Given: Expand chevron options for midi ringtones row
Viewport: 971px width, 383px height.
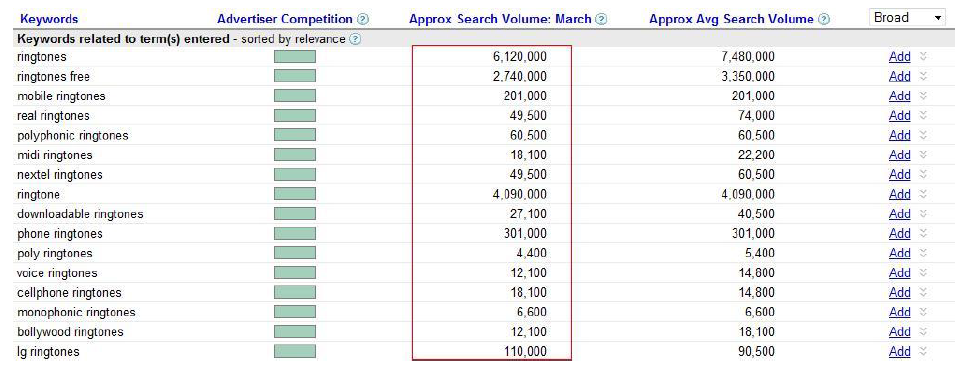Looking at the screenshot, I should point(923,155).
